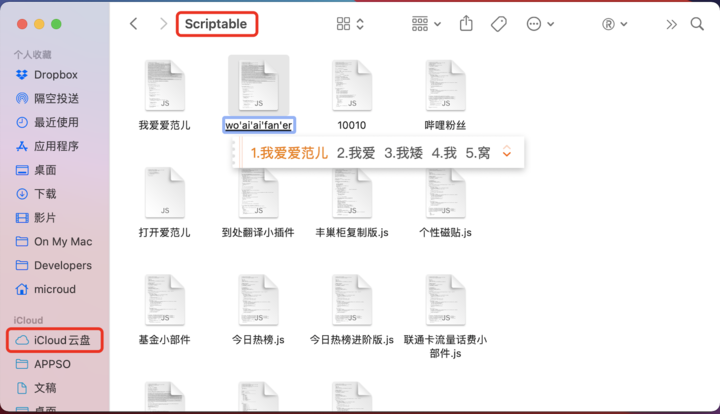Click the 哔哩粉丝 file name label
Viewport: 720px width, 414px height.
(445, 125)
